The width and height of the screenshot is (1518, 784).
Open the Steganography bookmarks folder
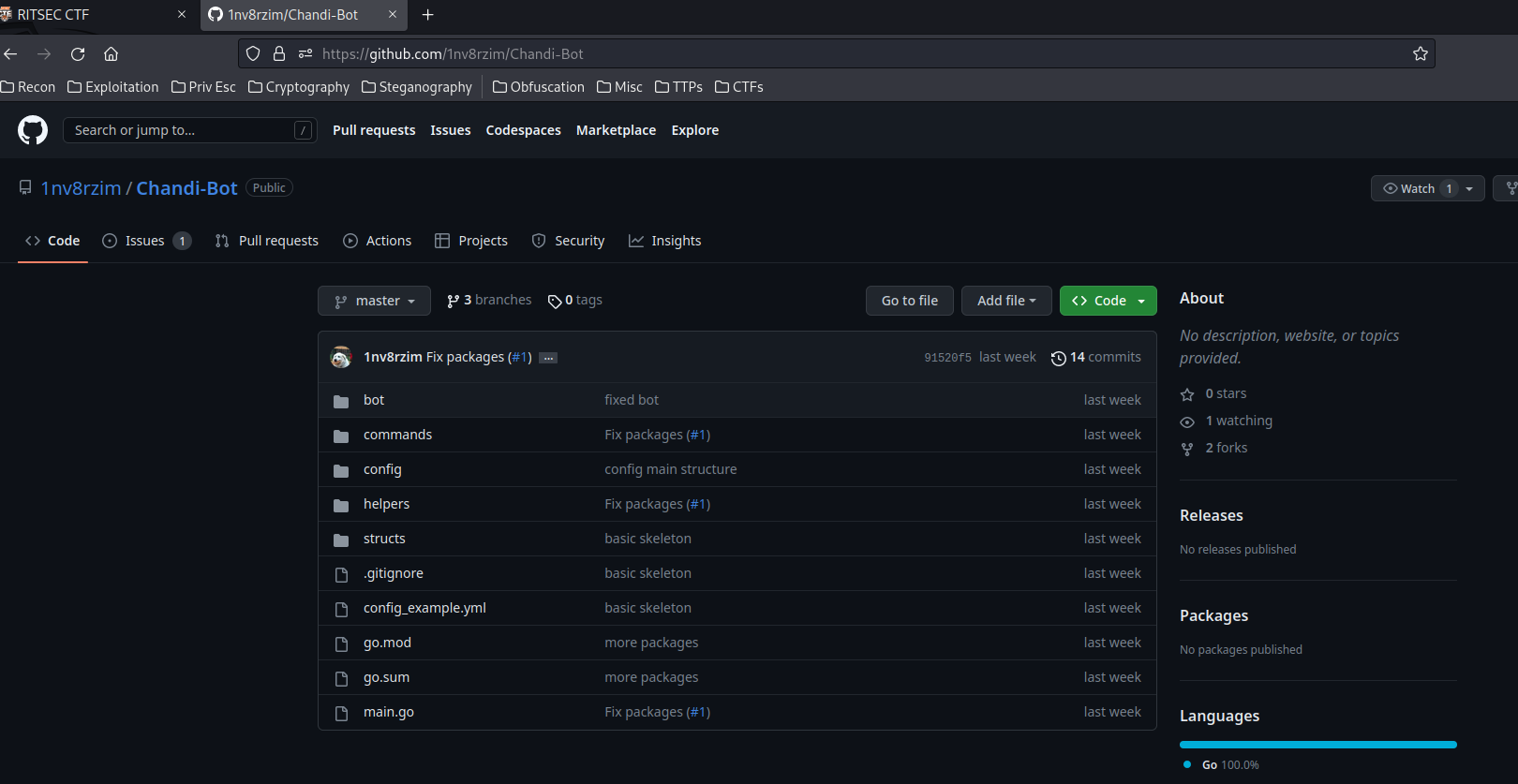point(417,87)
